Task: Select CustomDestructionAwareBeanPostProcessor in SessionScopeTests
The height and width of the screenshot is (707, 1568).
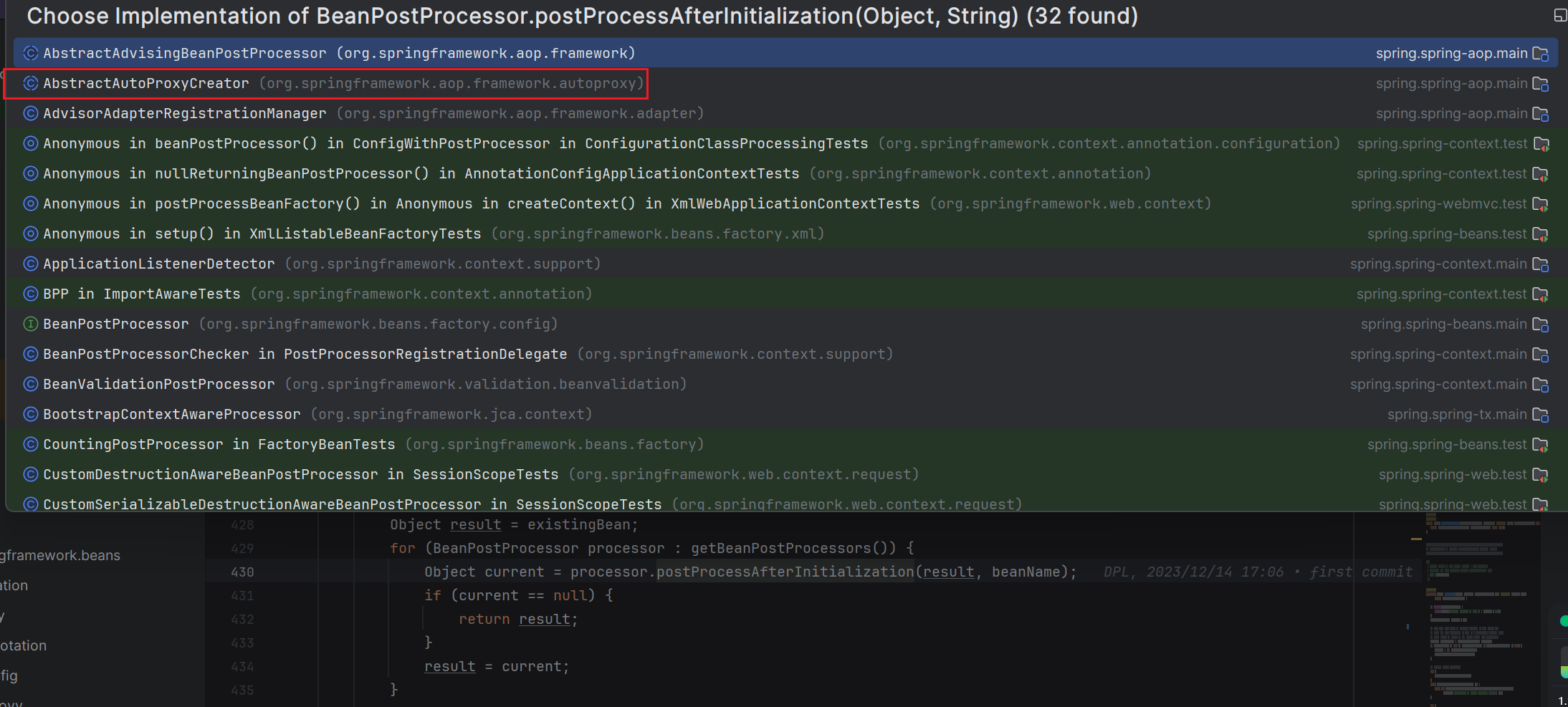Action: (785, 474)
